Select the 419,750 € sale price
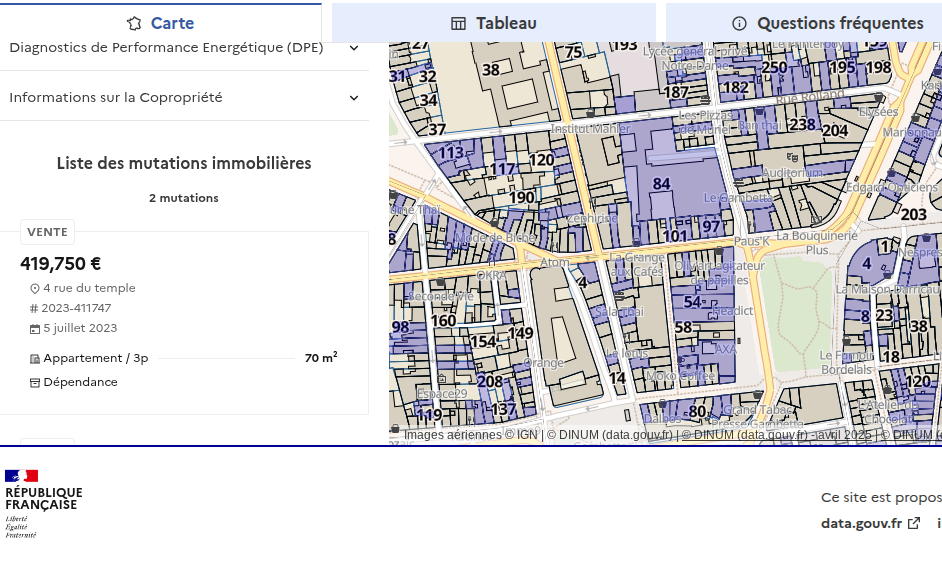942x574 pixels. tap(61, 264)
